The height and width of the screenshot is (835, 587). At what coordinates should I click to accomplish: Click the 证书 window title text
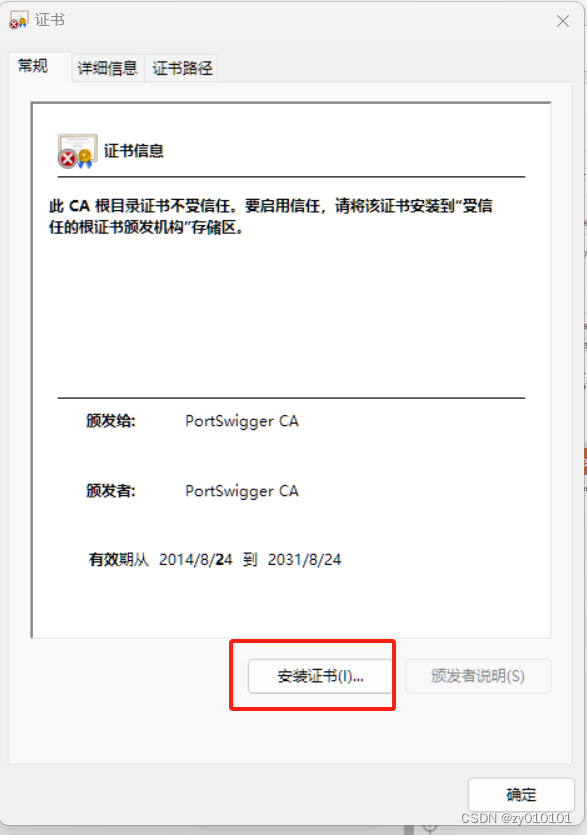pos(50,20)
